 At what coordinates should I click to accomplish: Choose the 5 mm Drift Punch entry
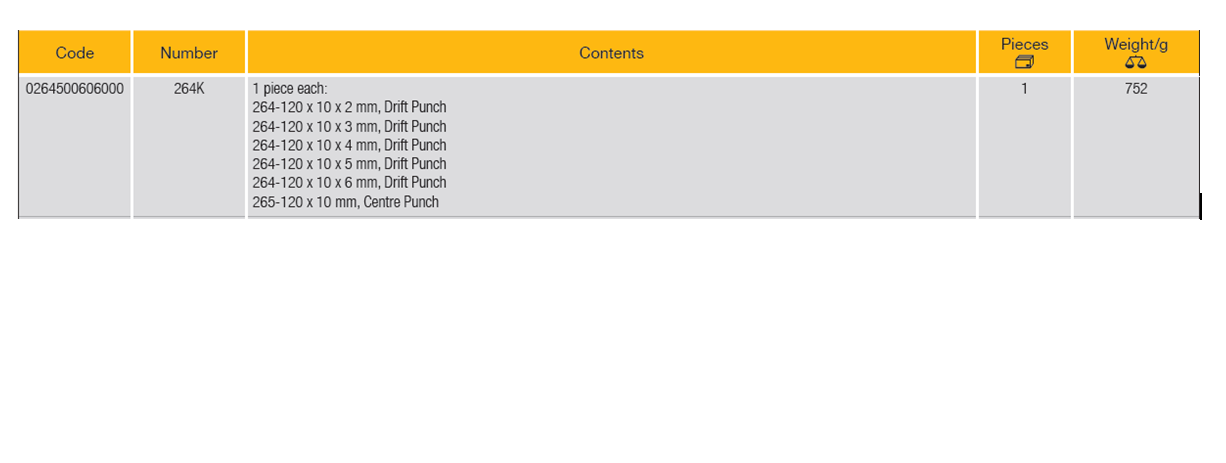tap(349, 164)
